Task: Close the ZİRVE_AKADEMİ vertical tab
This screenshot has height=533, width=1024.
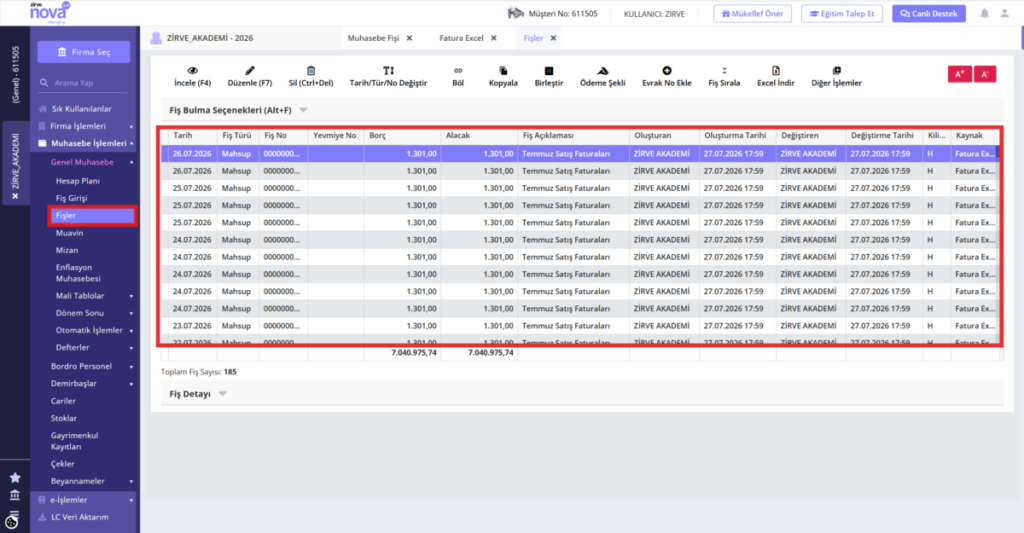Action: (16, 196)
